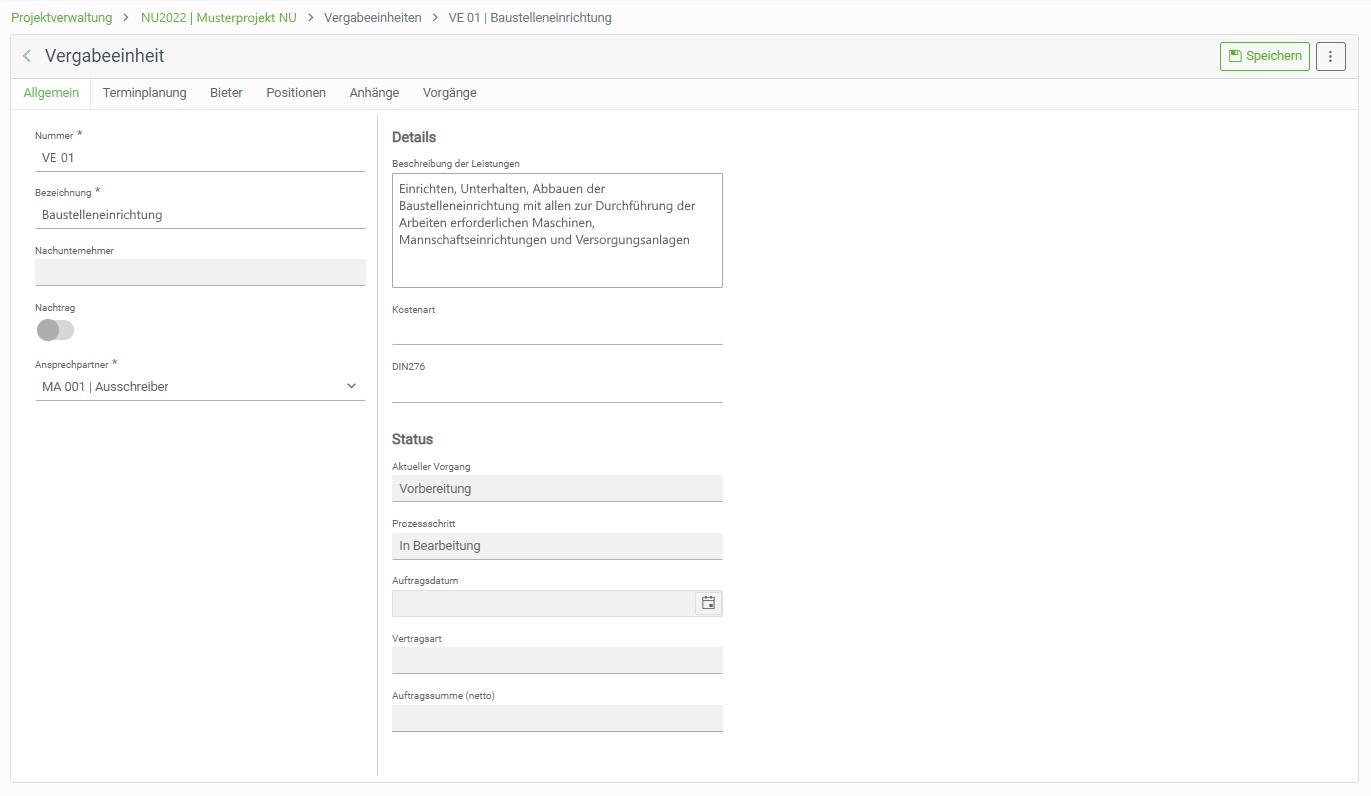This screenshot has height=796, width=1371.
Task: Click the Beschreibung der Leistungen text area
Action: pyautogui.click(x=557, y=230)
